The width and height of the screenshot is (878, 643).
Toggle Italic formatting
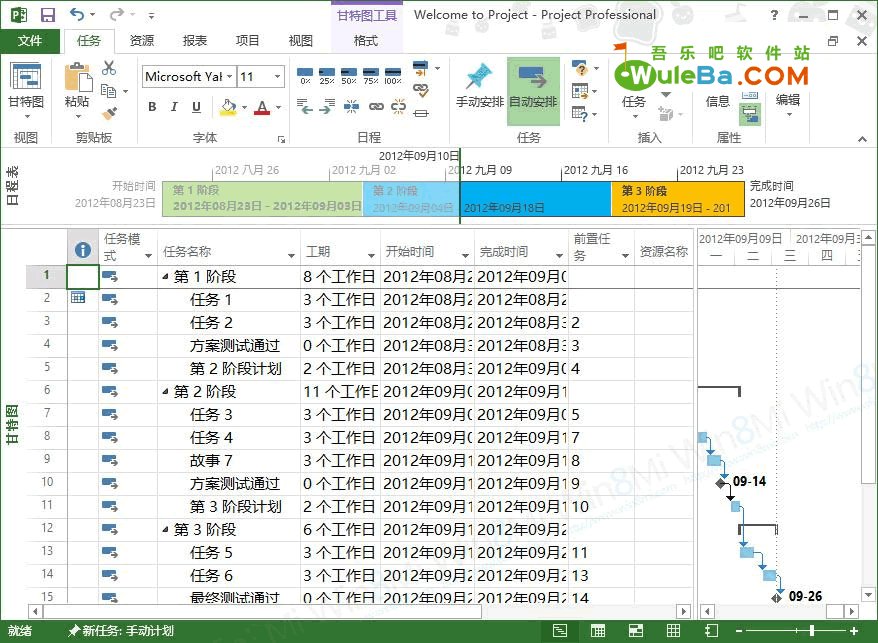click(174, 106)
